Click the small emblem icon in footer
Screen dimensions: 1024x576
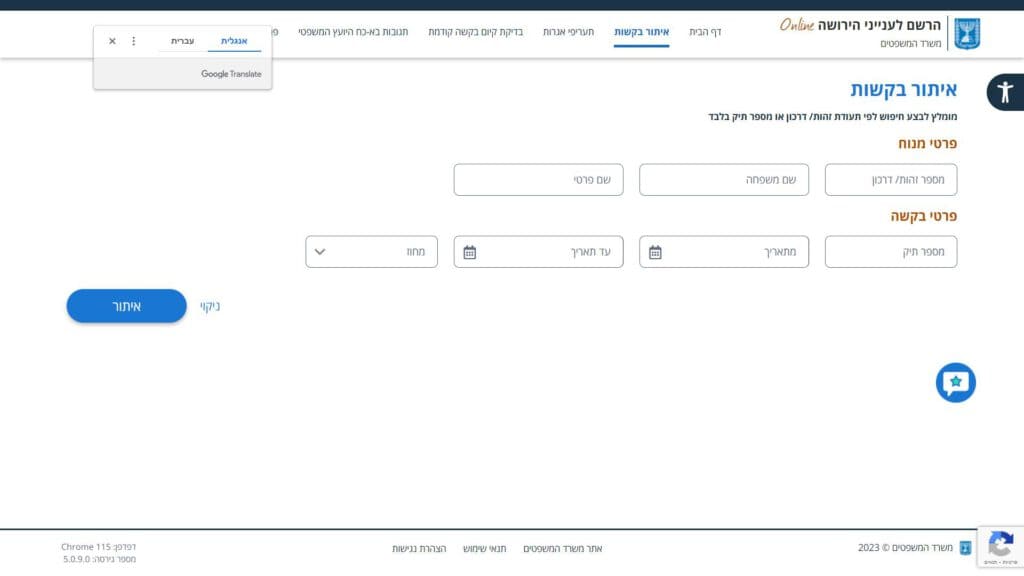pyautogui.click(x=965, y=548)
